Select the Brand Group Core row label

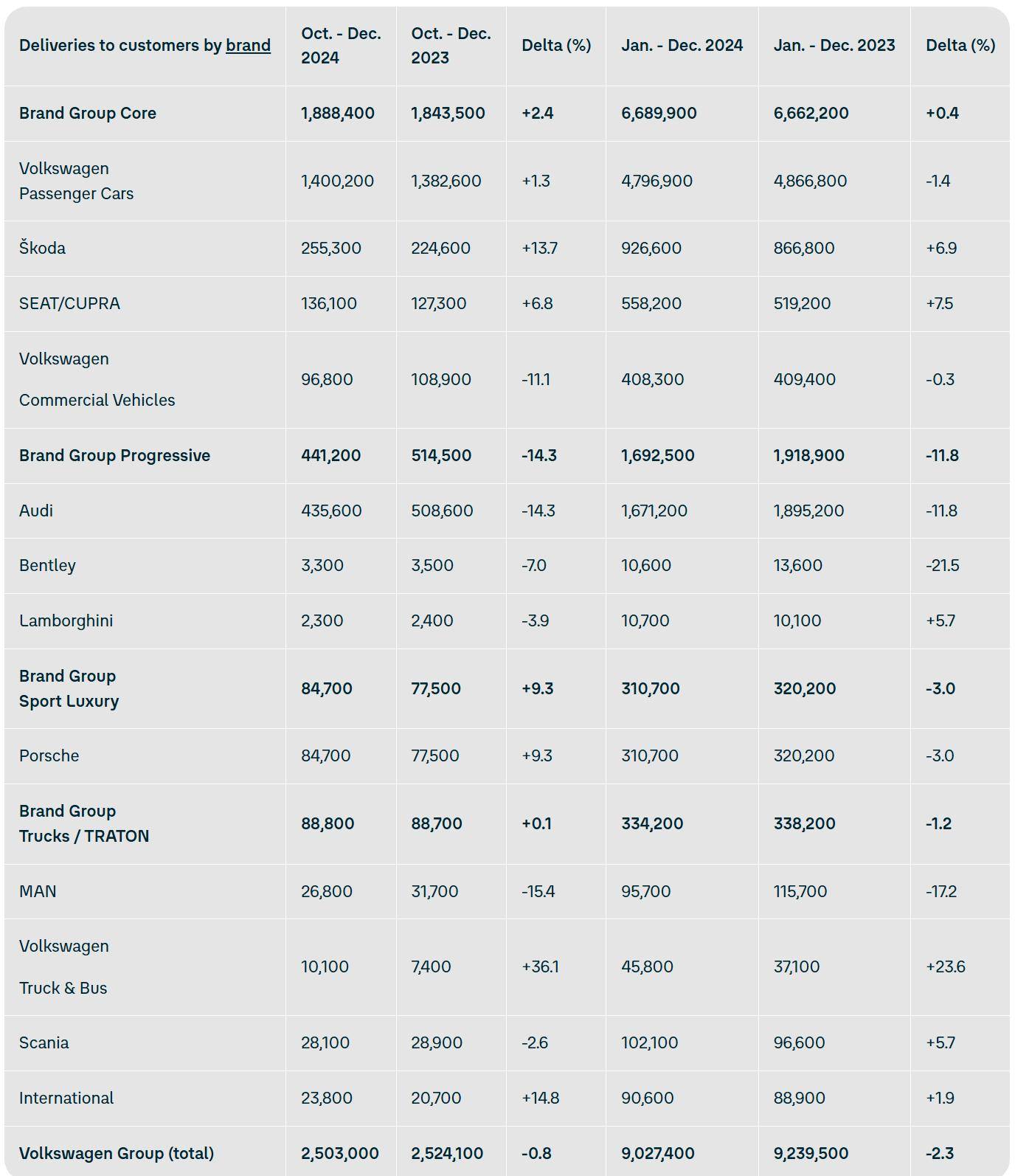[x=88, y=113]
